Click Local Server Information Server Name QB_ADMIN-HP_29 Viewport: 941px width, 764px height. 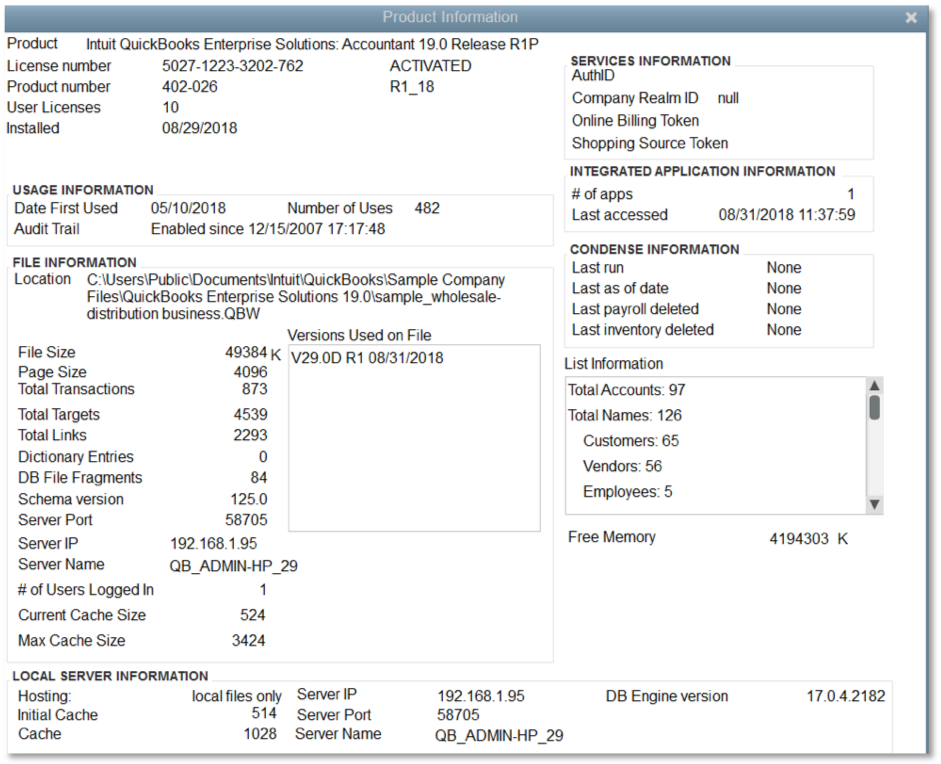499,736
